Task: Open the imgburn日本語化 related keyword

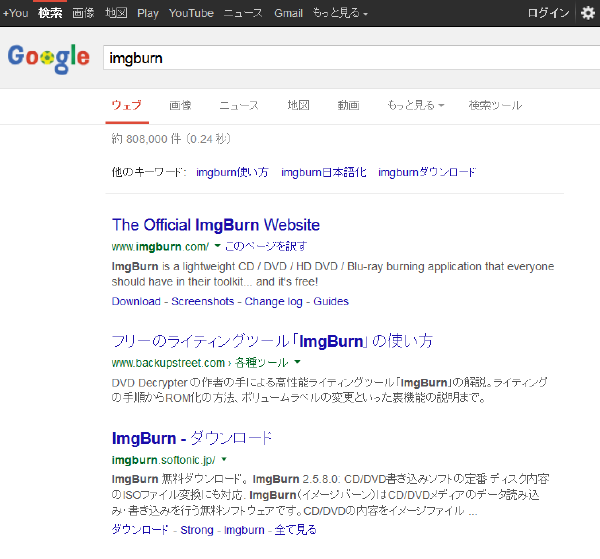Action: pyautogui.click(x=323, y=172)
